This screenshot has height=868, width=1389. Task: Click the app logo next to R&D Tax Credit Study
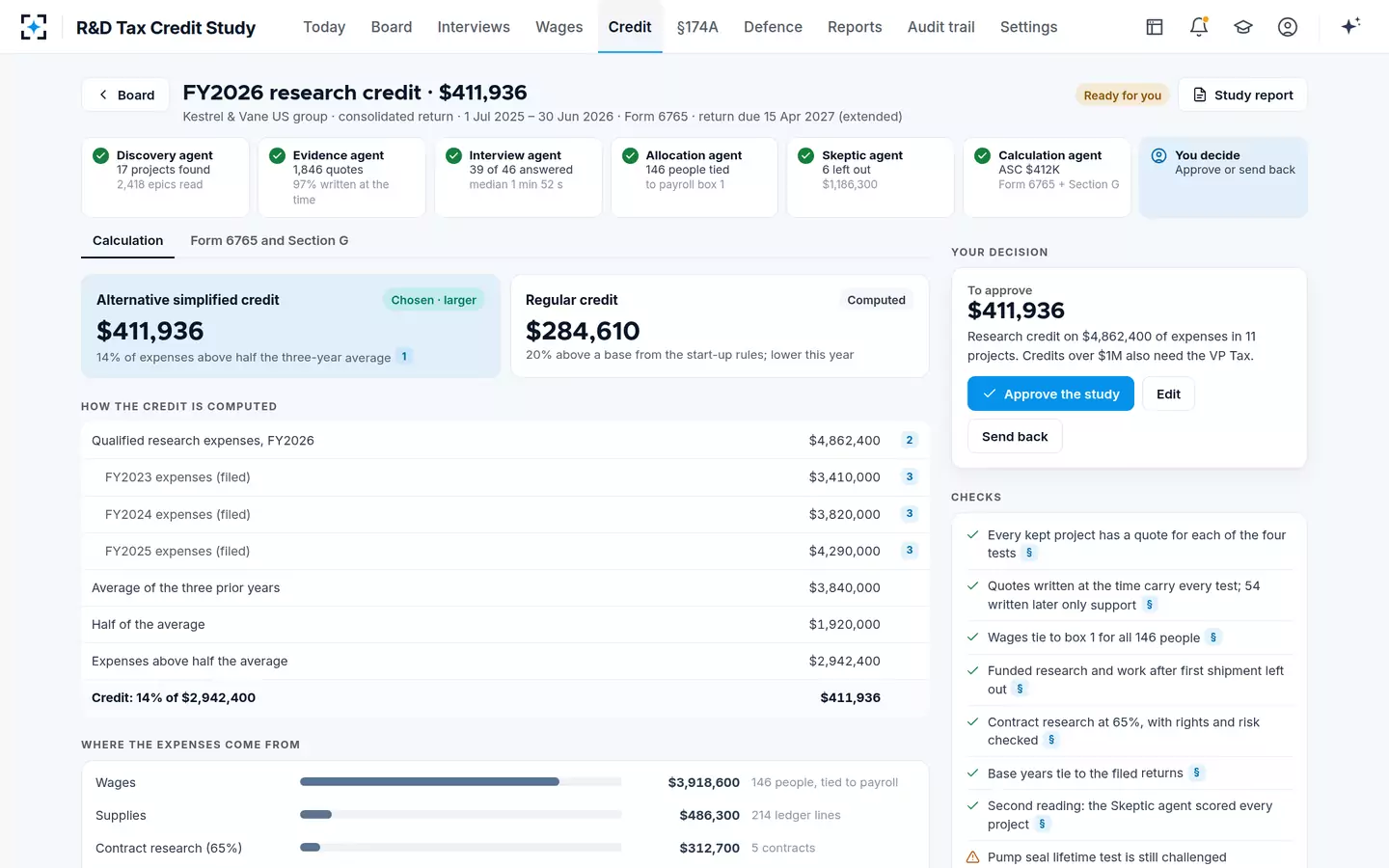click(x=34, y=27)
